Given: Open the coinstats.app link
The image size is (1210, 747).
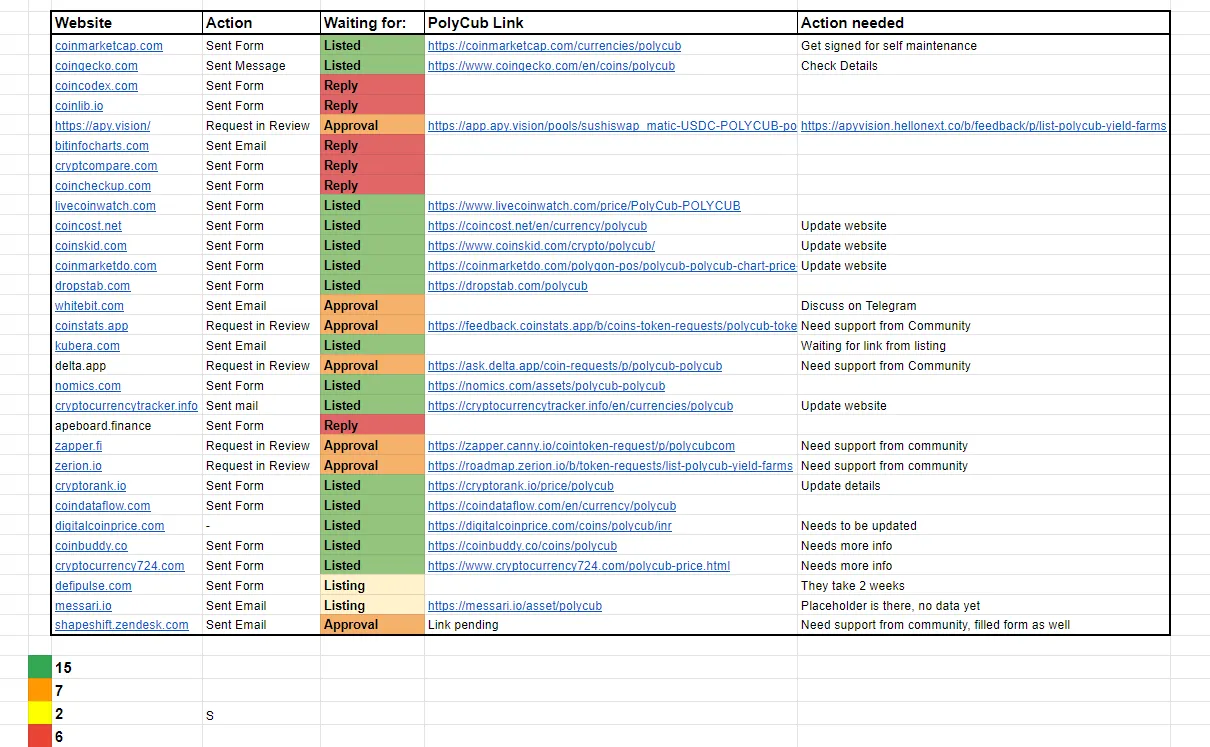Looking at the screenshot, I should [x=91, y=326].
